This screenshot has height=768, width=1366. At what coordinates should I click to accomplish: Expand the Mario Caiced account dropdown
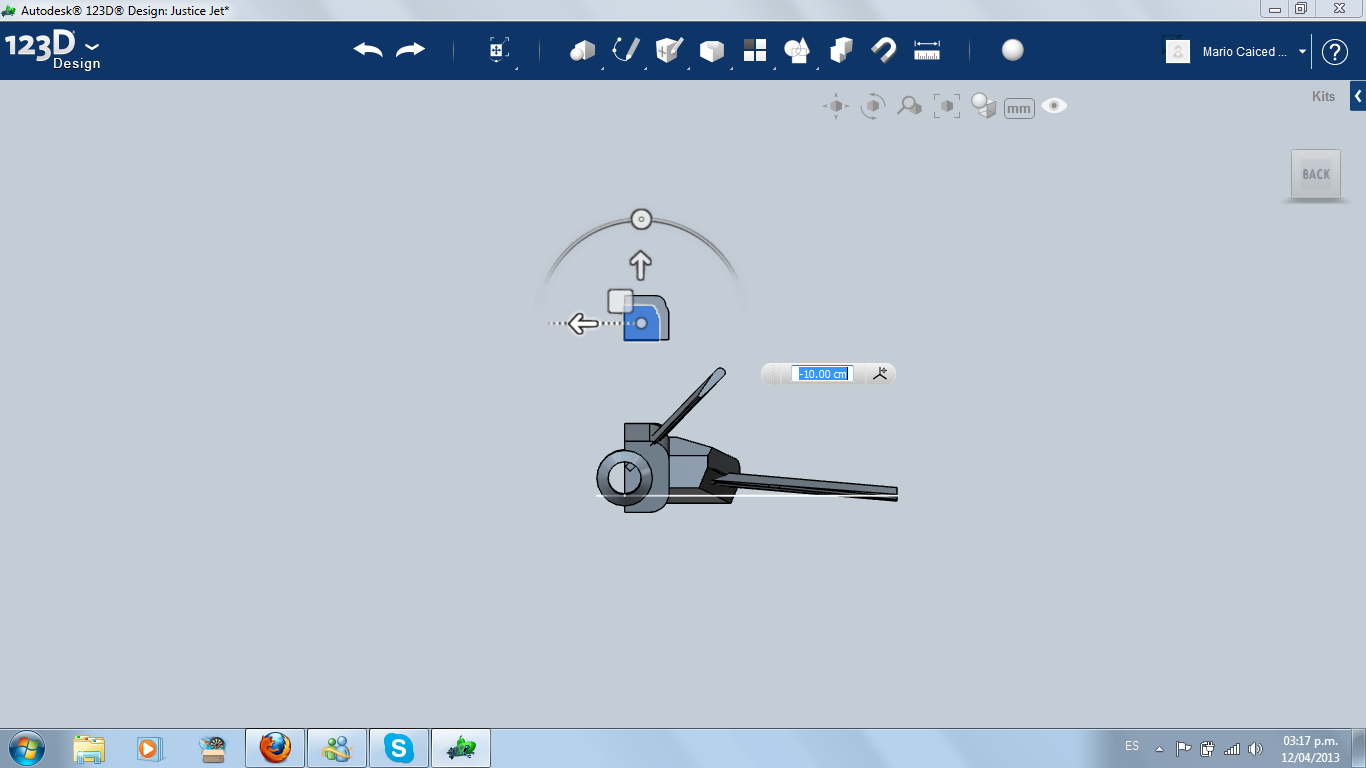(x=1302, y=52)
